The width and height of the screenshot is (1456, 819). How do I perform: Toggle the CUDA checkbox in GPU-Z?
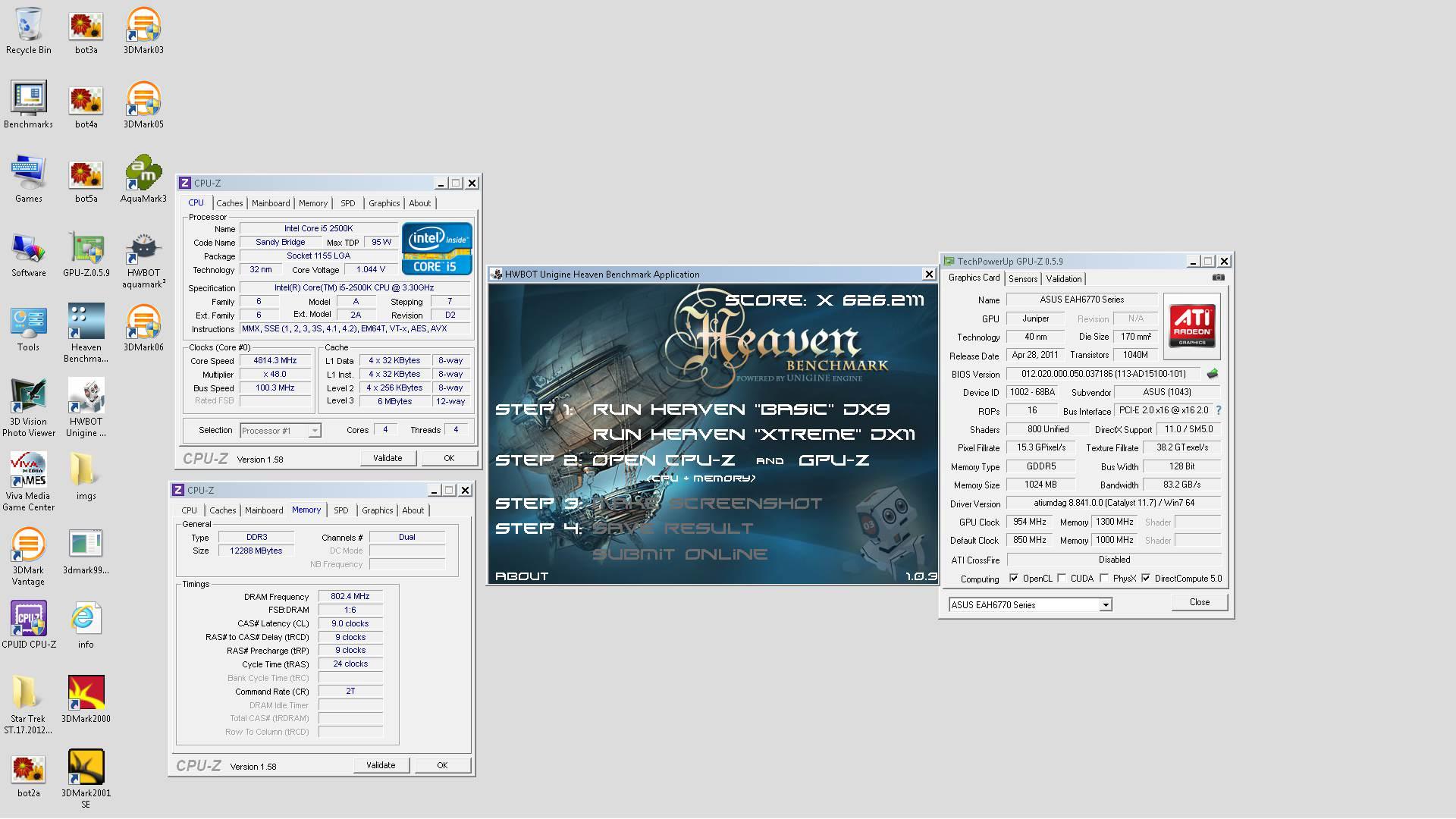(1062, 579)
